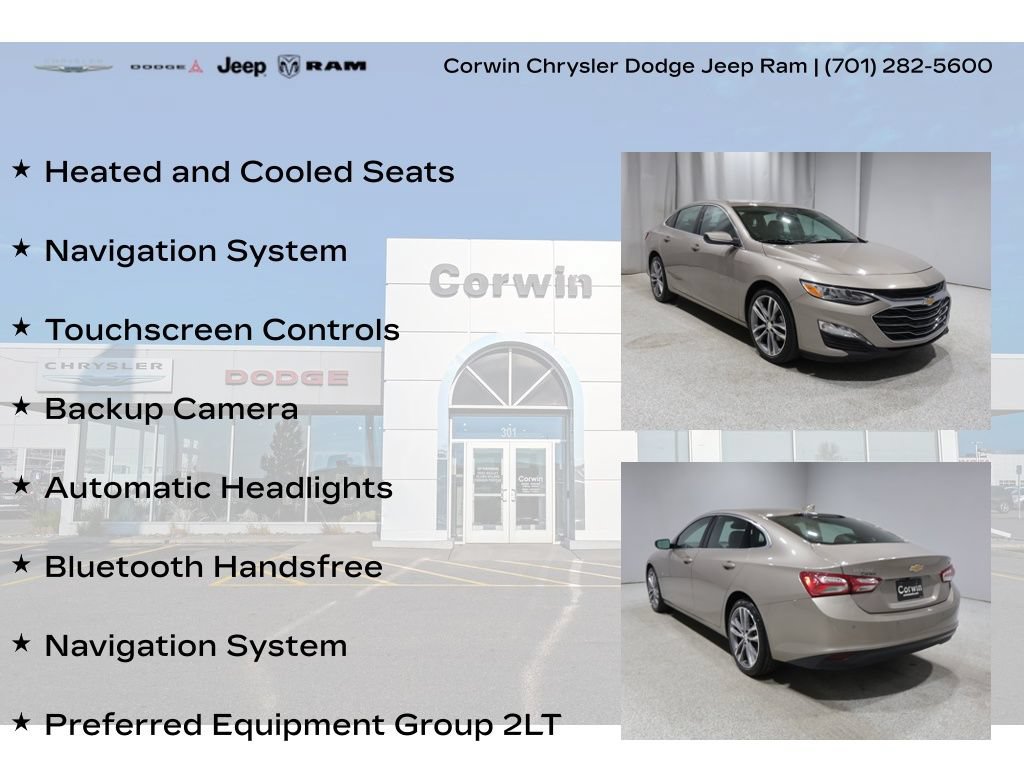Click star bullet beside Touchscreen Controls
The image size is (1024, 768).
click(x=22, y=327)
